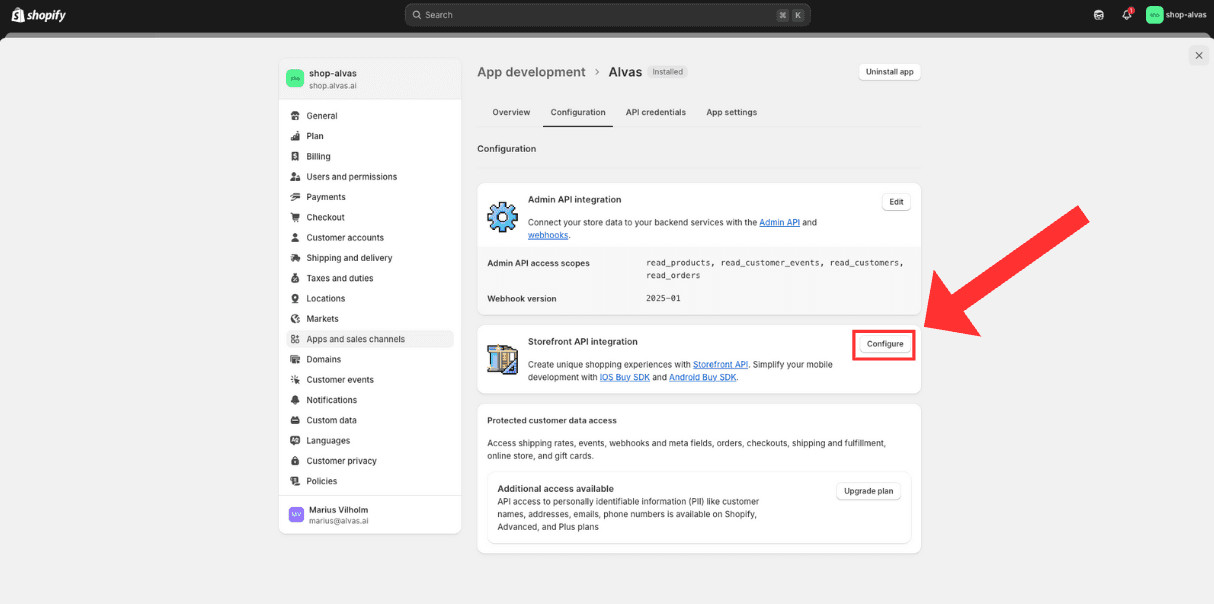Click the Shipping and delivery truck icon

pyautogui.click(x=295, y=258)
